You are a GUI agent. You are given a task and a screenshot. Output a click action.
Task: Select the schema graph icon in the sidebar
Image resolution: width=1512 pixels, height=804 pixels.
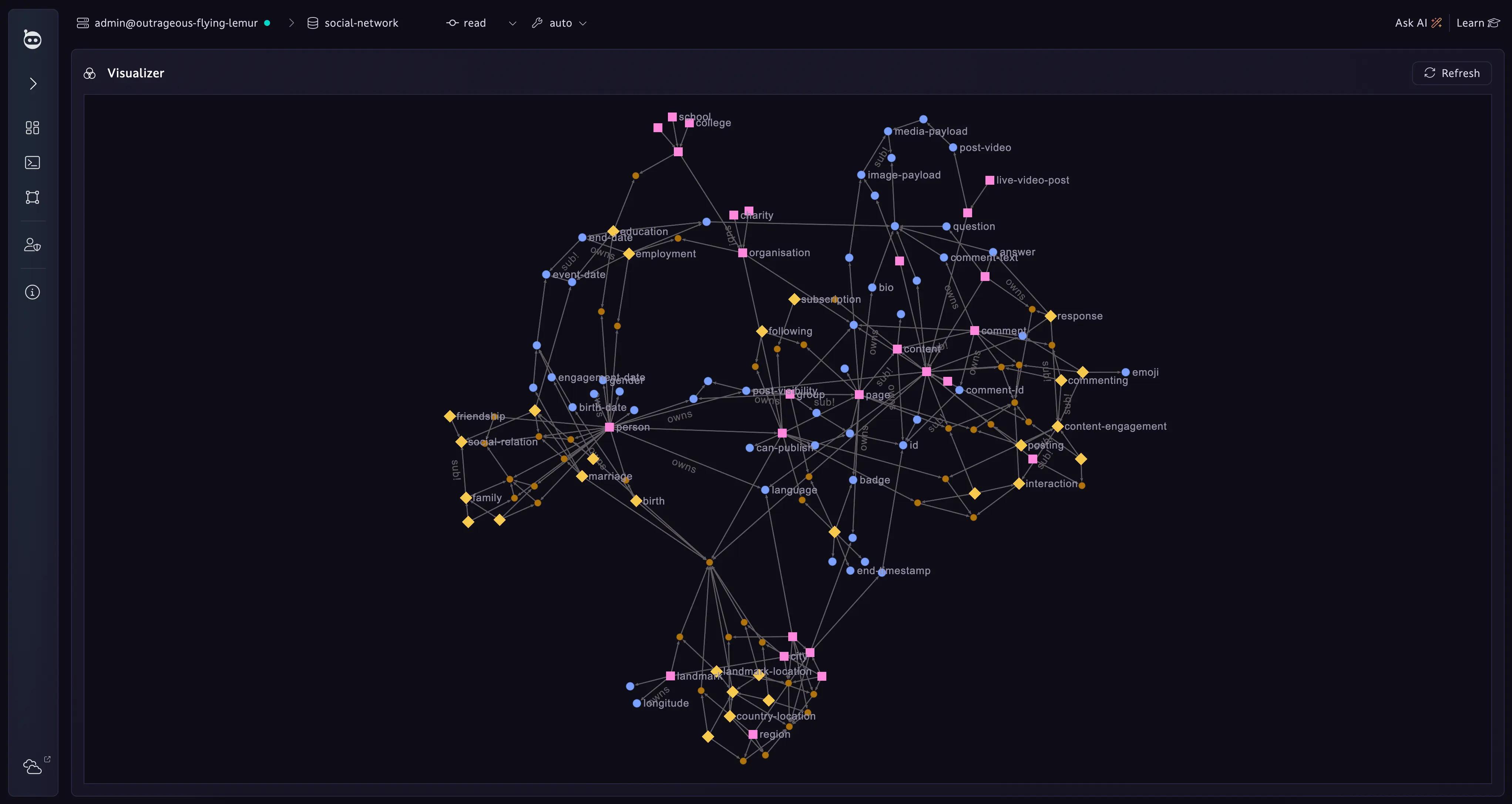coord(32,197)
